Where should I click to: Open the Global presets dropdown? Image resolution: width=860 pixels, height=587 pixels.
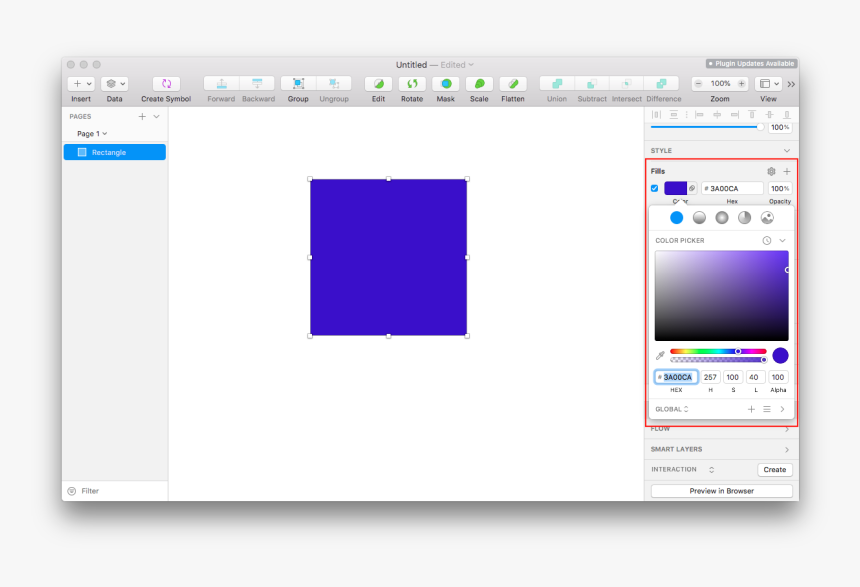tap(672, 409)
